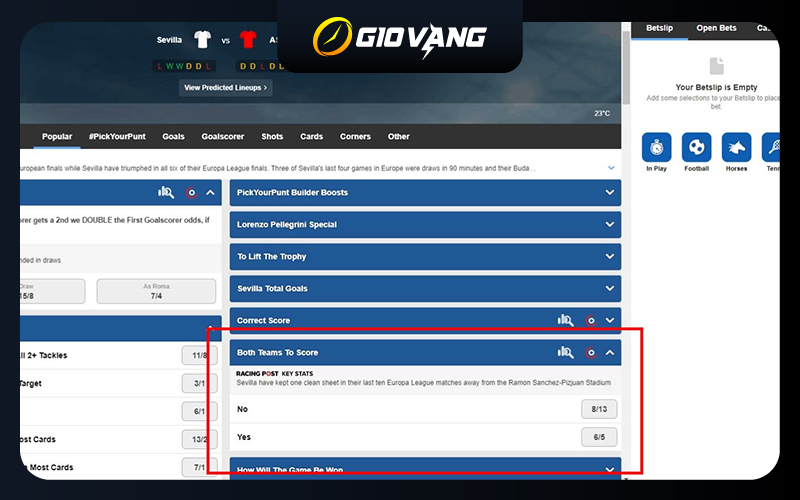The image size is (800, 500).
Task: Click the red target icon in Both Teams To Score
Action: 591,353
